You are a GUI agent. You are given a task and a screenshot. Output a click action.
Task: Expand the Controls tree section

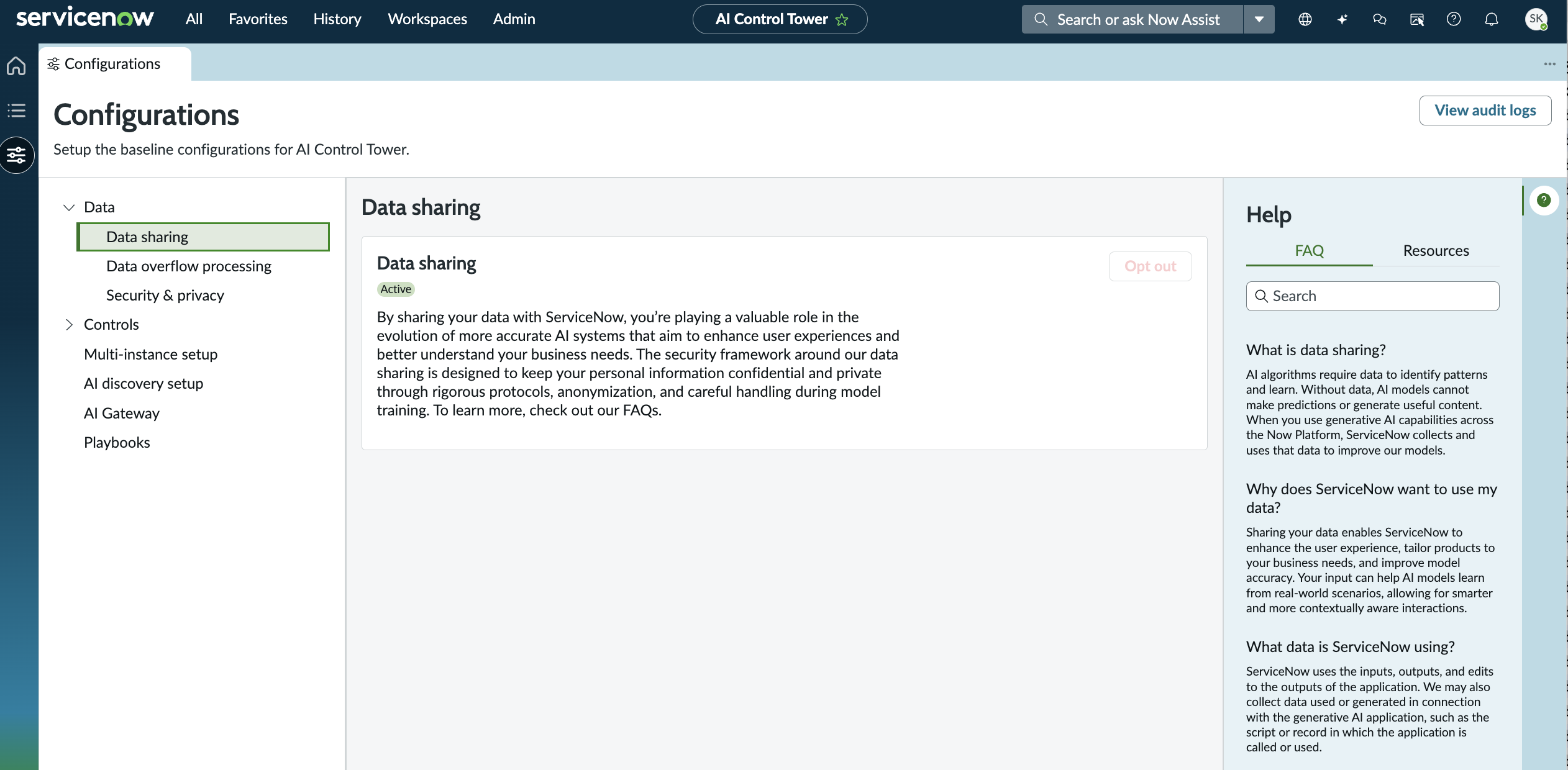(x=69, y=325)
